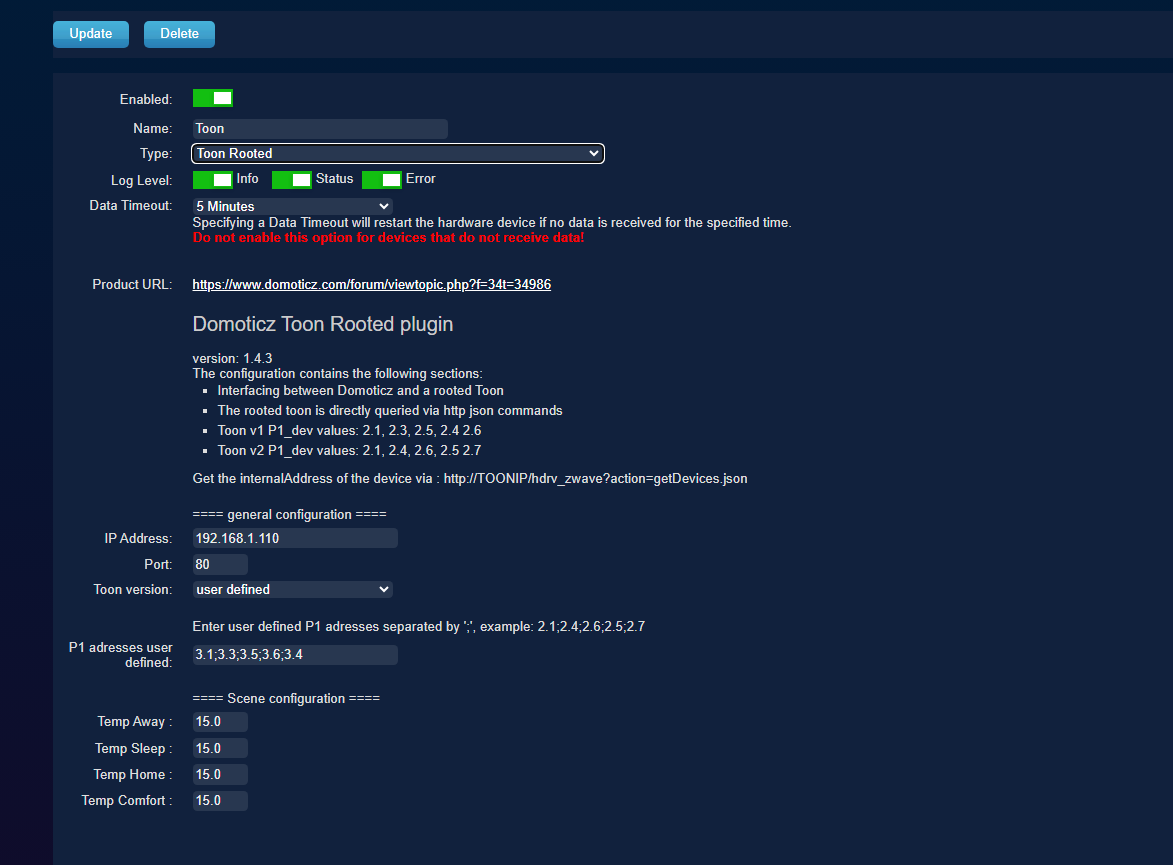Toggle the Enabled switch
1173x865 pixels.
212,98
